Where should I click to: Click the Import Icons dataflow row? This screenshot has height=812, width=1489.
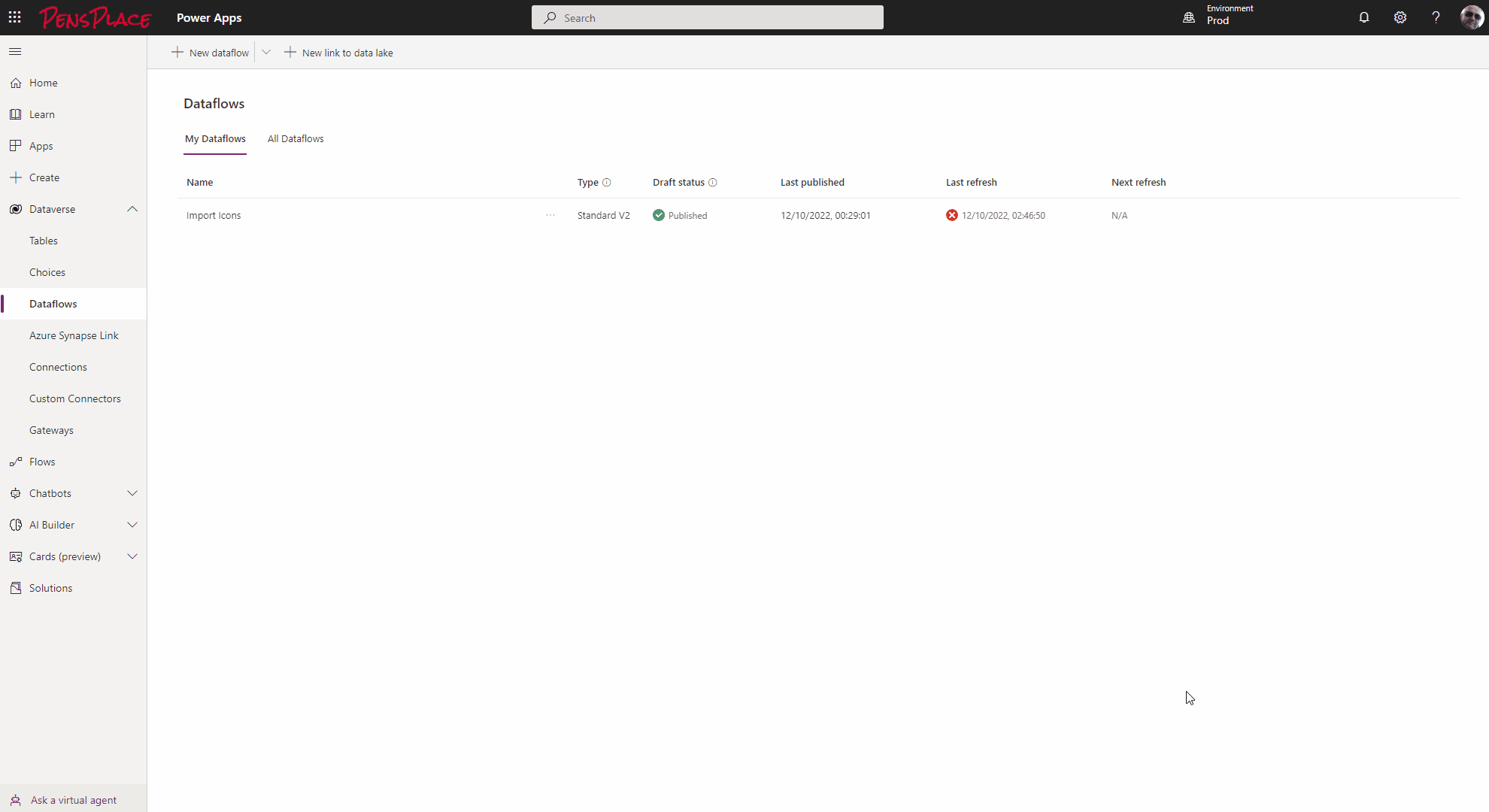tap(213, 215)
